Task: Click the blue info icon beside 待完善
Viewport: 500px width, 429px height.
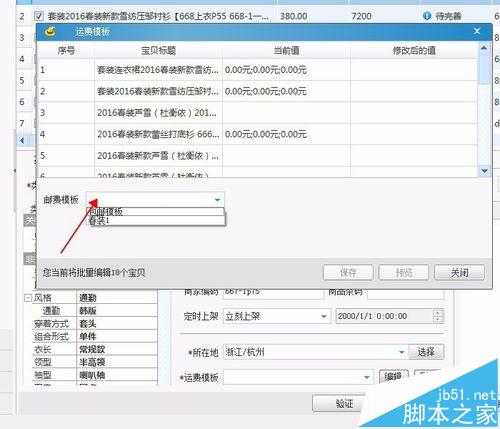Action: click(x=427, y=16)
